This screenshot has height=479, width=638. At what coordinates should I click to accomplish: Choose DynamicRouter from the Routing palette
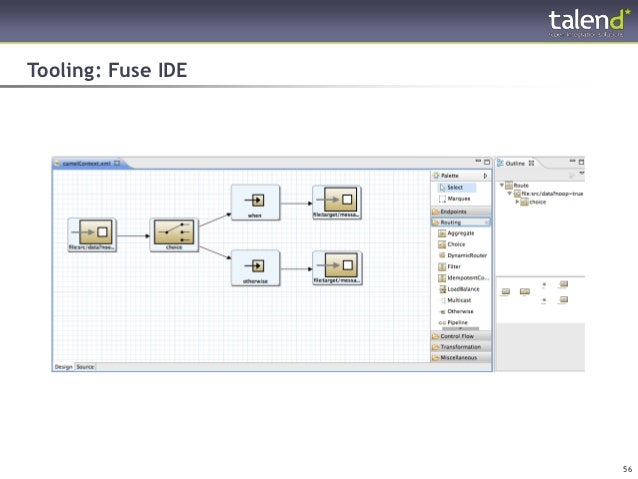pos(463,255)
